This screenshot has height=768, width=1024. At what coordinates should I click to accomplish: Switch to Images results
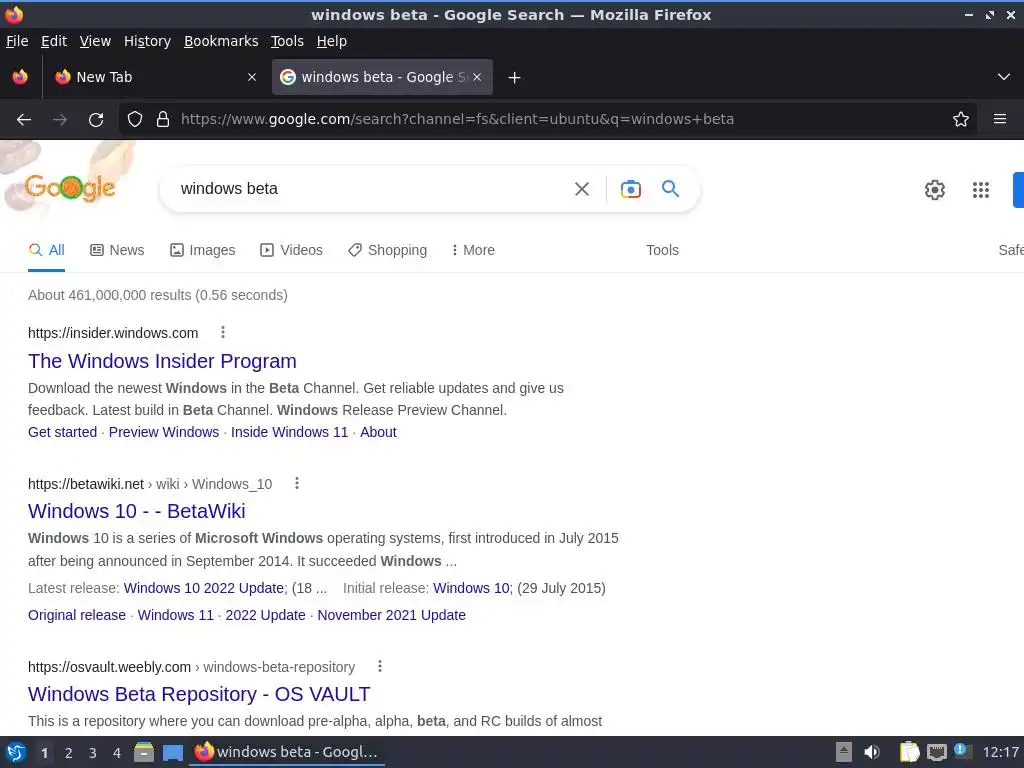click(x=202, y=250)
